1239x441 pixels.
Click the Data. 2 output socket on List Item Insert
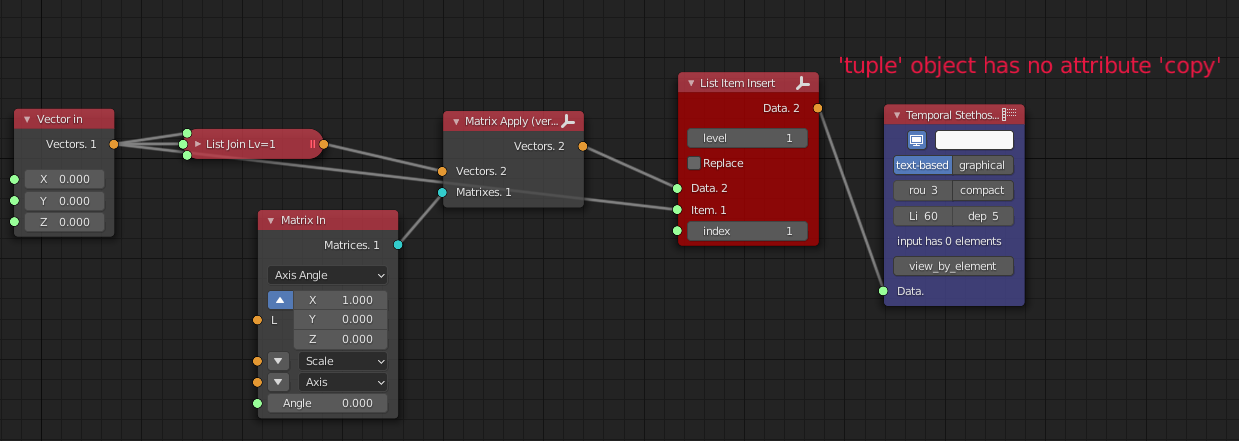817,108
